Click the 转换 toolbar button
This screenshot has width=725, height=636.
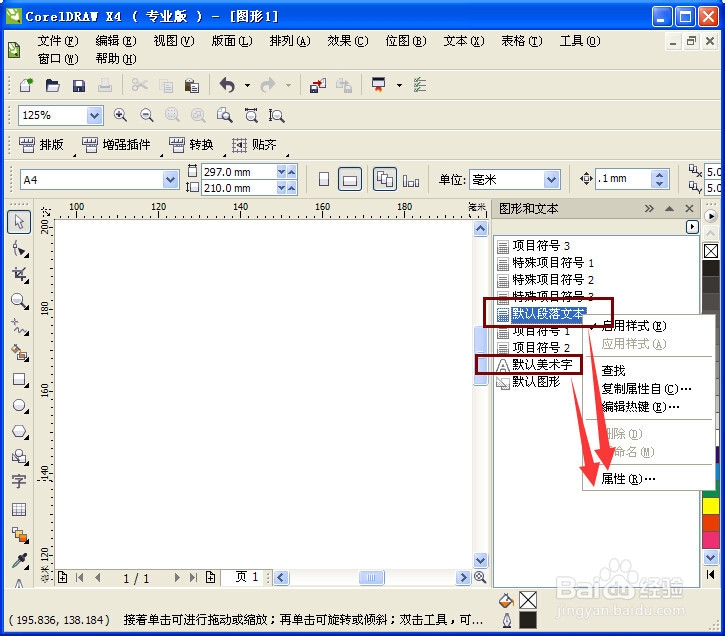coord(191,145)
